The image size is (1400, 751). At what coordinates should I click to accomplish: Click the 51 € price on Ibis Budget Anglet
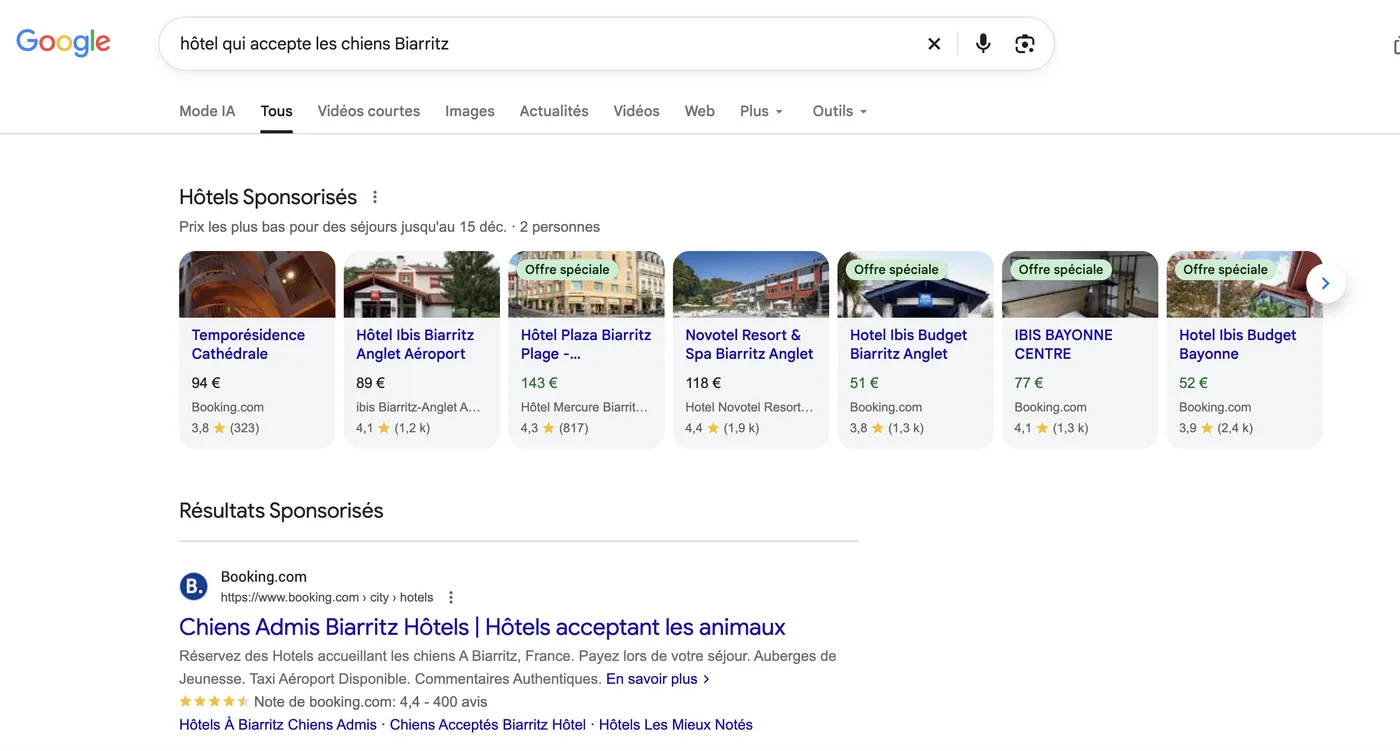864,383
